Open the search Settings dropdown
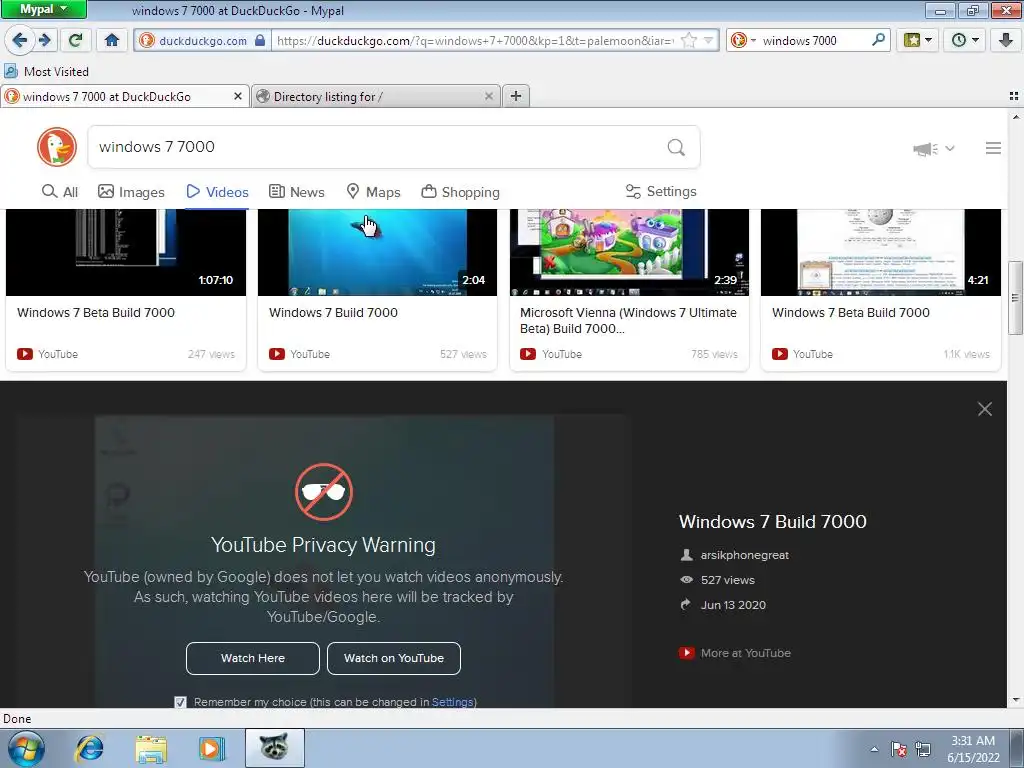 click(x=661, y=191)
